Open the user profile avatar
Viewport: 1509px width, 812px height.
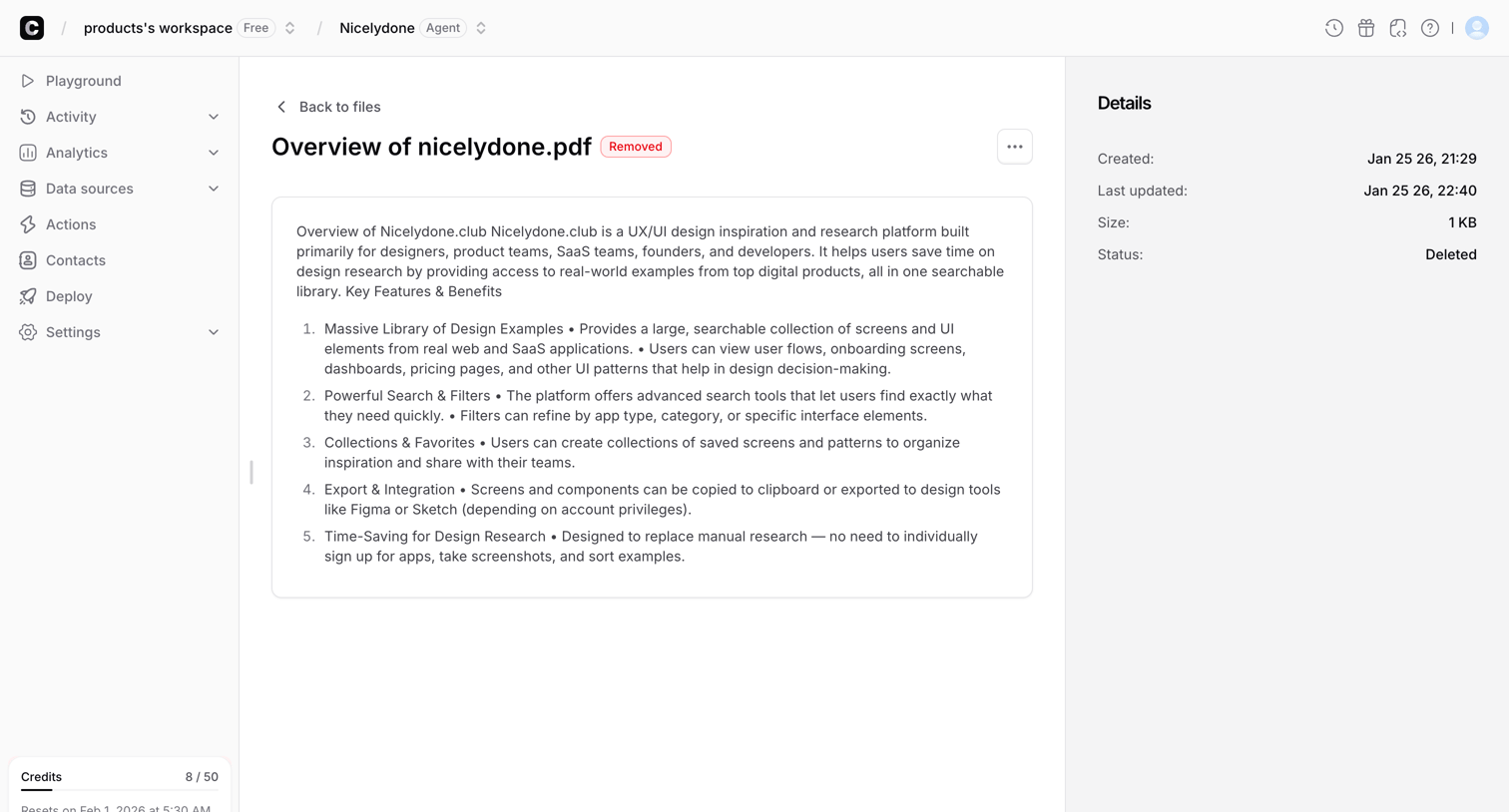tap(1476, 28)
